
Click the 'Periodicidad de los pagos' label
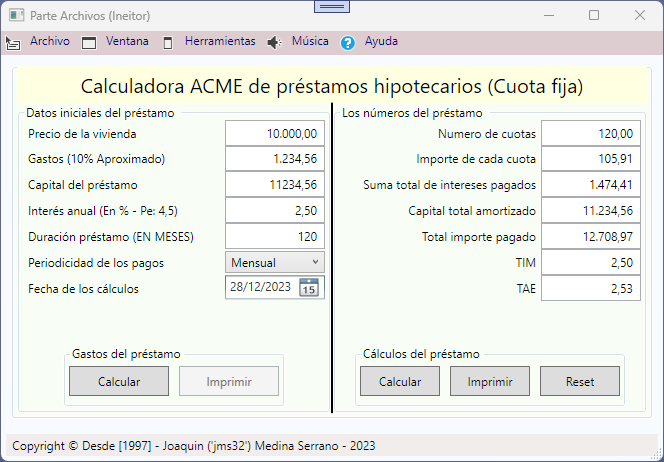(x=96, y=263)
